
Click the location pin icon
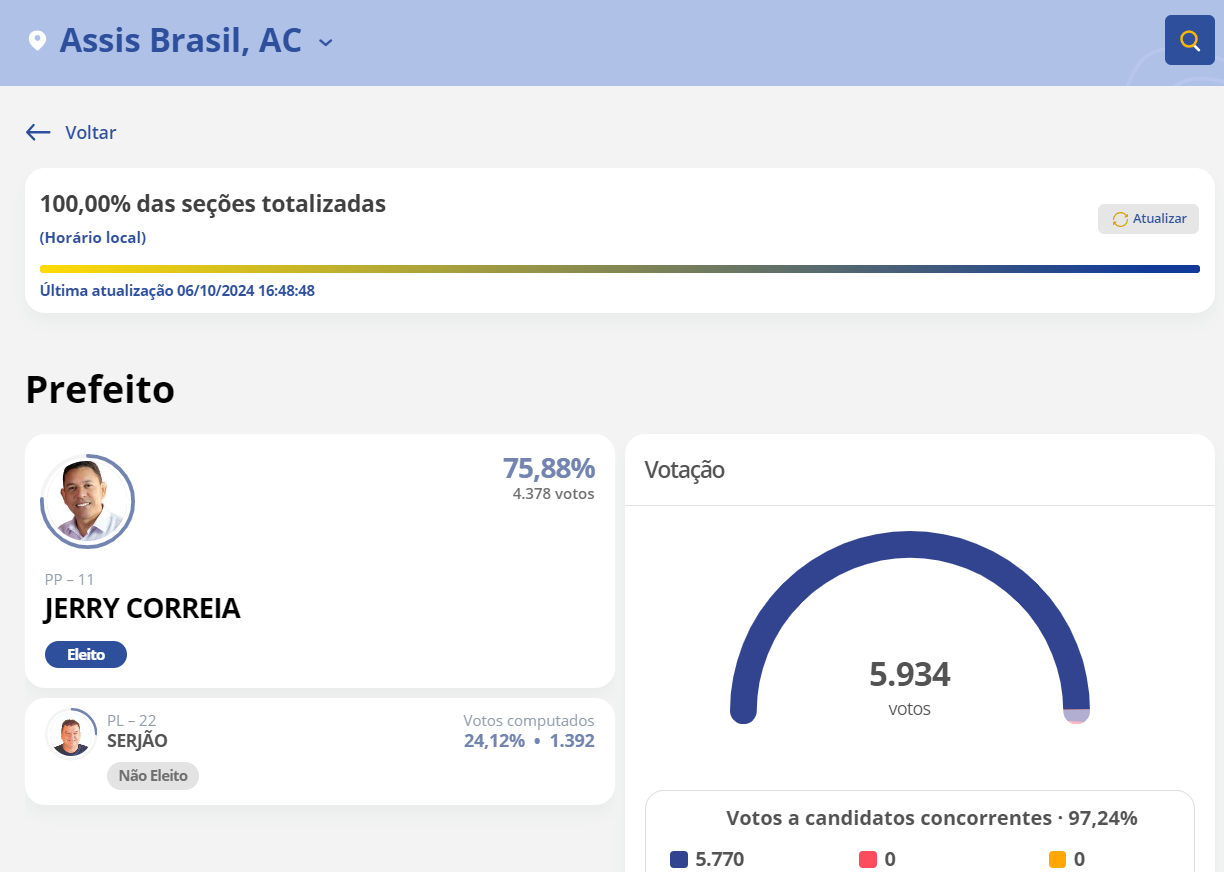37,41
